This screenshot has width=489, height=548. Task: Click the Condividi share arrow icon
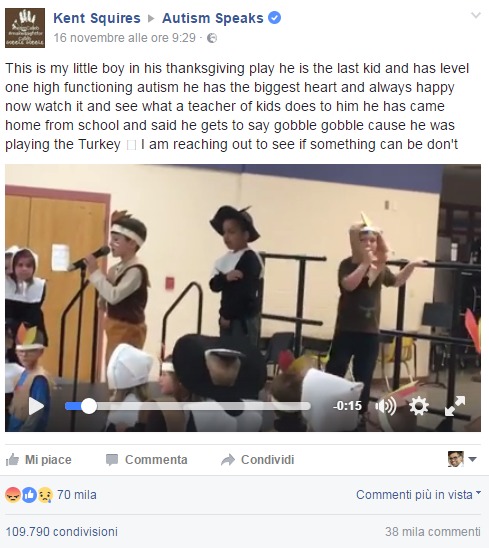pos(228,460)
